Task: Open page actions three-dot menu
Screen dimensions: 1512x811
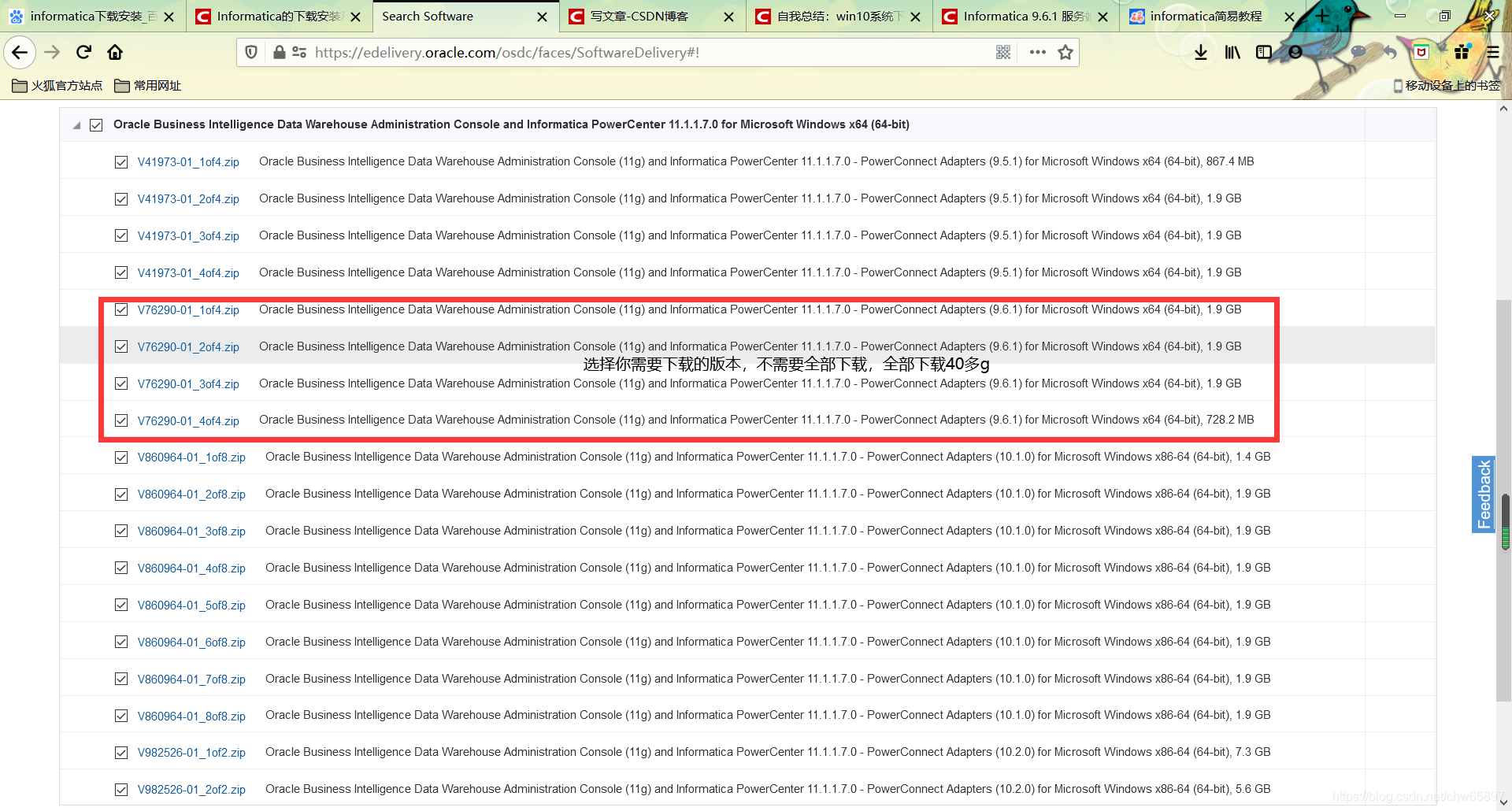Action: (1037, 52)
